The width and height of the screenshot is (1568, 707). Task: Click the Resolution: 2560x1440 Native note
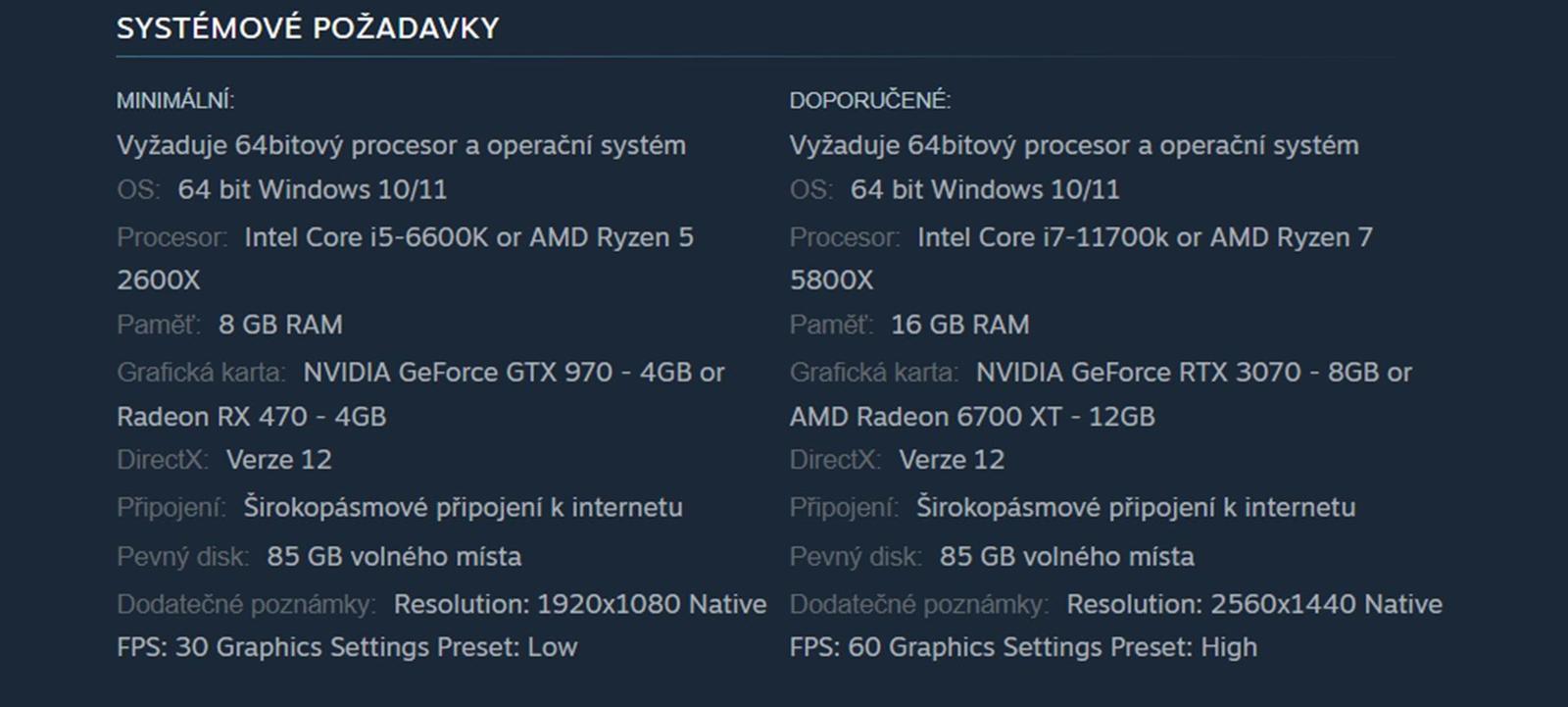(x=1253, y=604)
